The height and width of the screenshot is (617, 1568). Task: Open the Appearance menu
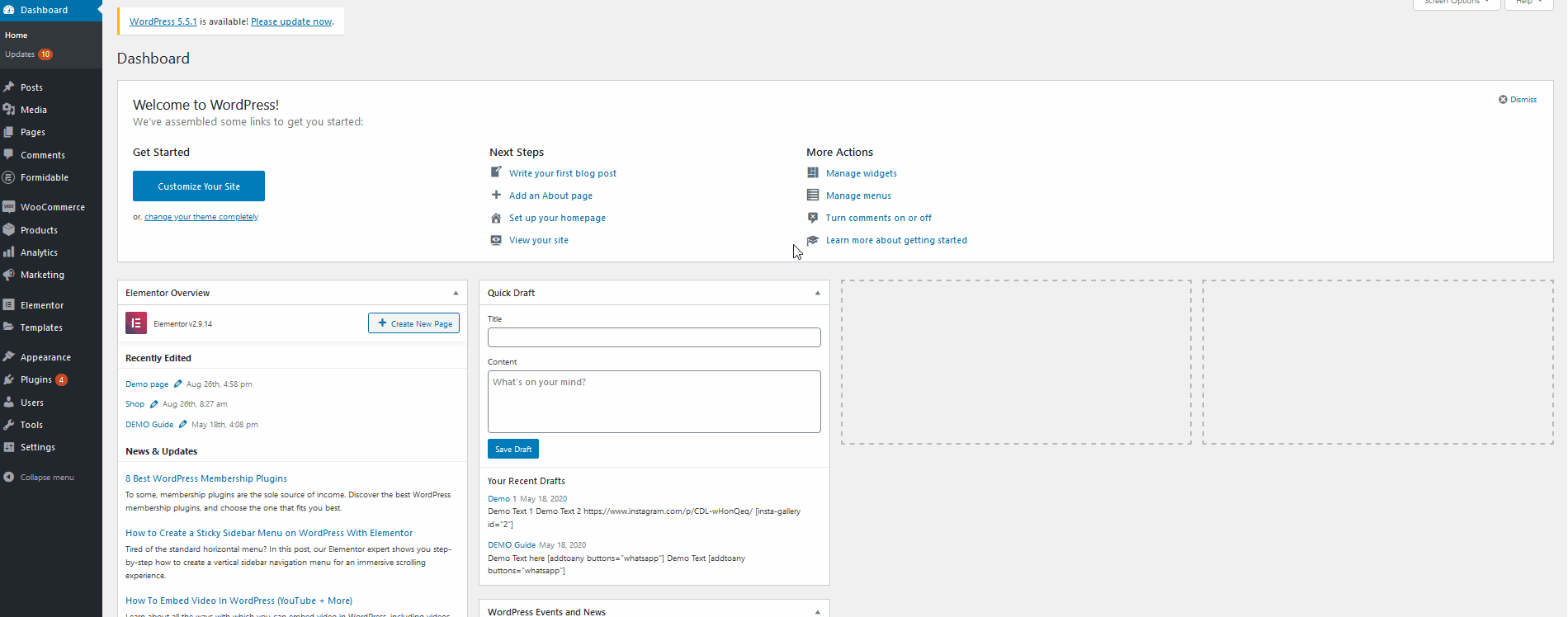point(45,357)
